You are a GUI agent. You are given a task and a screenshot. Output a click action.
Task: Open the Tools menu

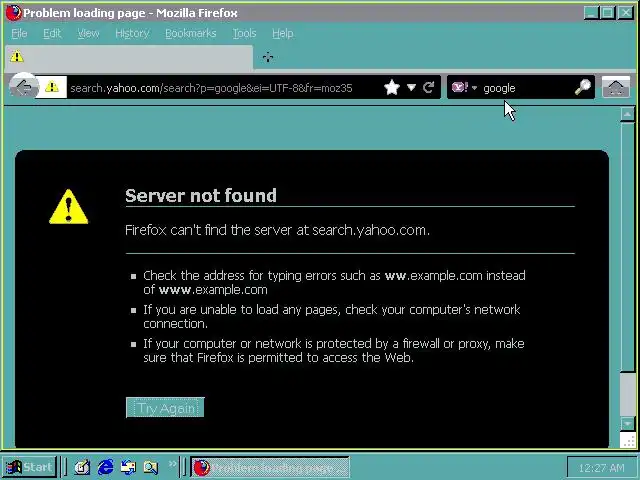244,33
